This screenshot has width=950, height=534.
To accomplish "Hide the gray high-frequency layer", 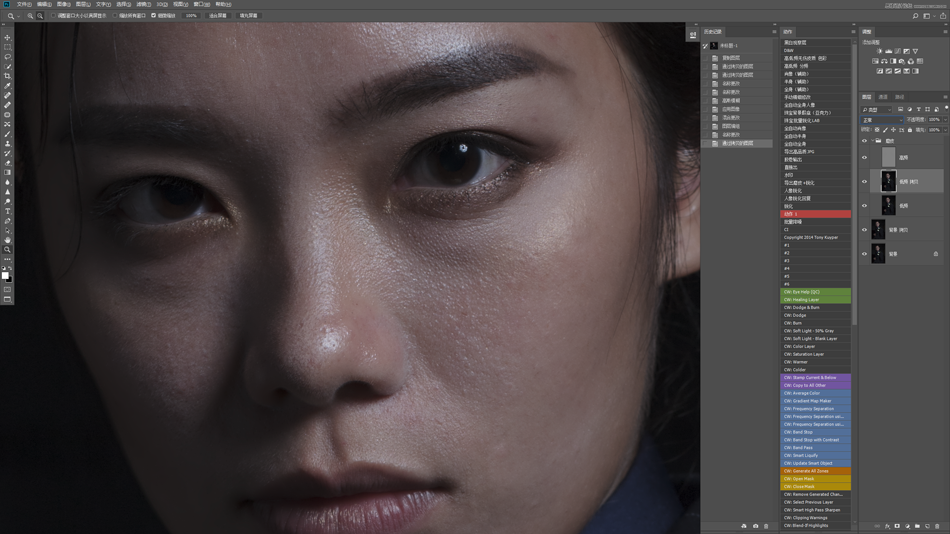I will click(865, 158).
